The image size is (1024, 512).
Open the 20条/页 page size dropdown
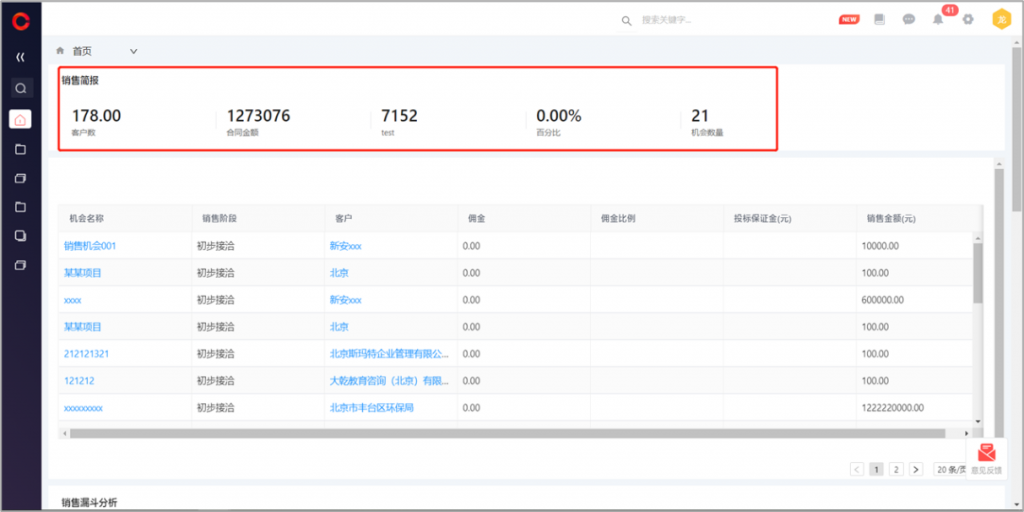point(951,469)
